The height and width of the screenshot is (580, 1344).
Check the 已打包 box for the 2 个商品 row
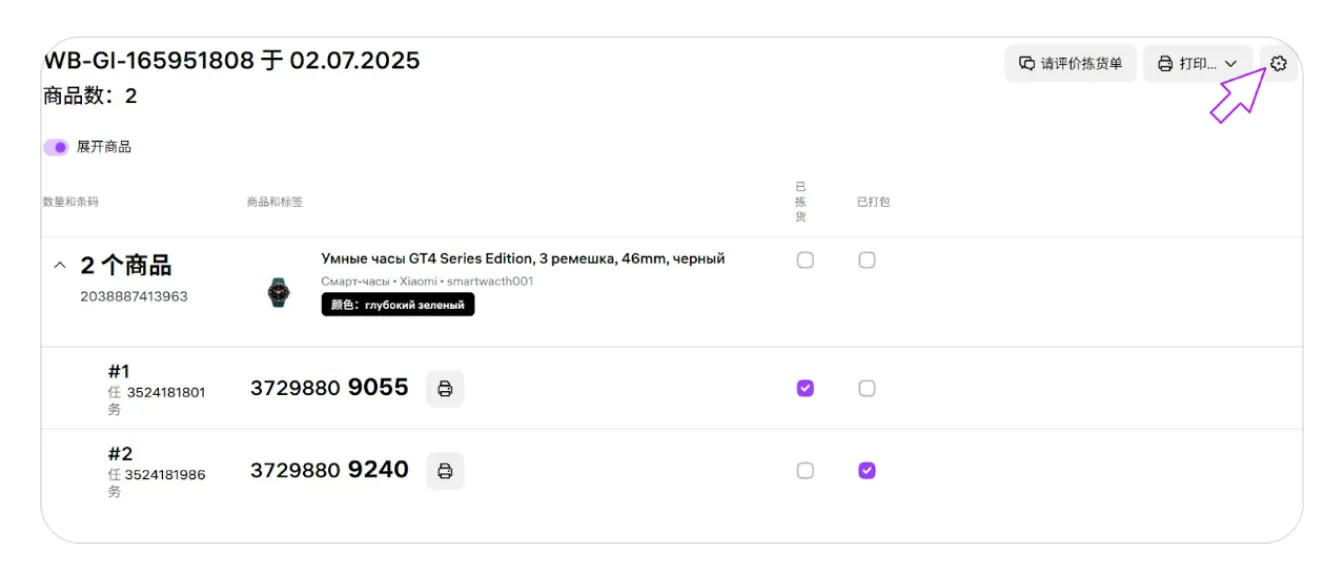pyautogui.click(x=867, y=260)
